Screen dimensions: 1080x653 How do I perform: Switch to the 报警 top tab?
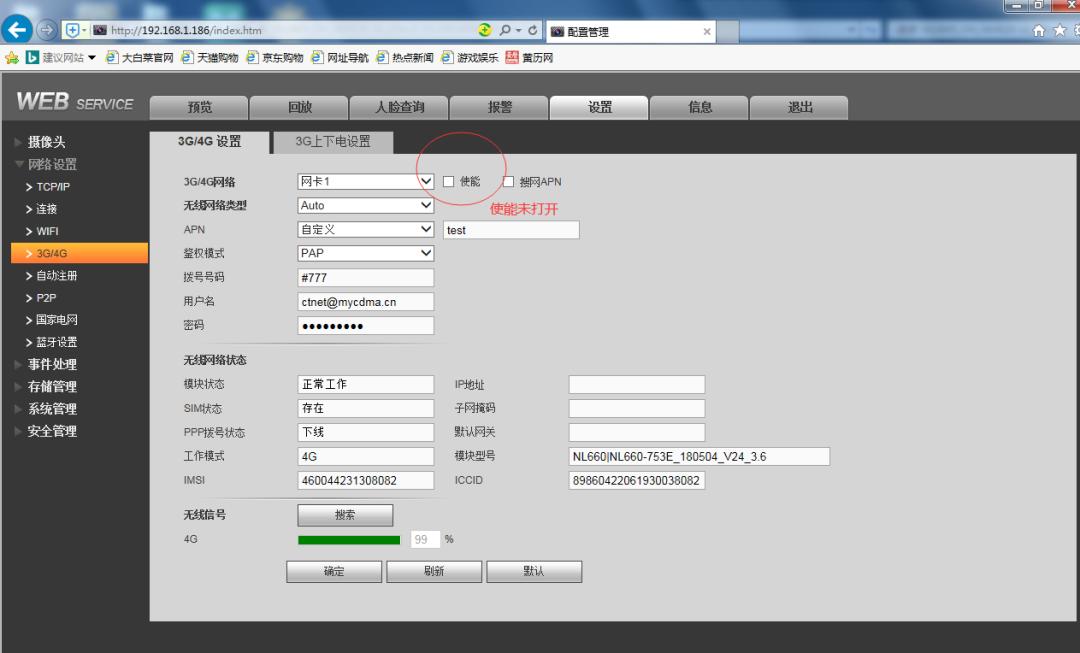[x=499, y=107]
